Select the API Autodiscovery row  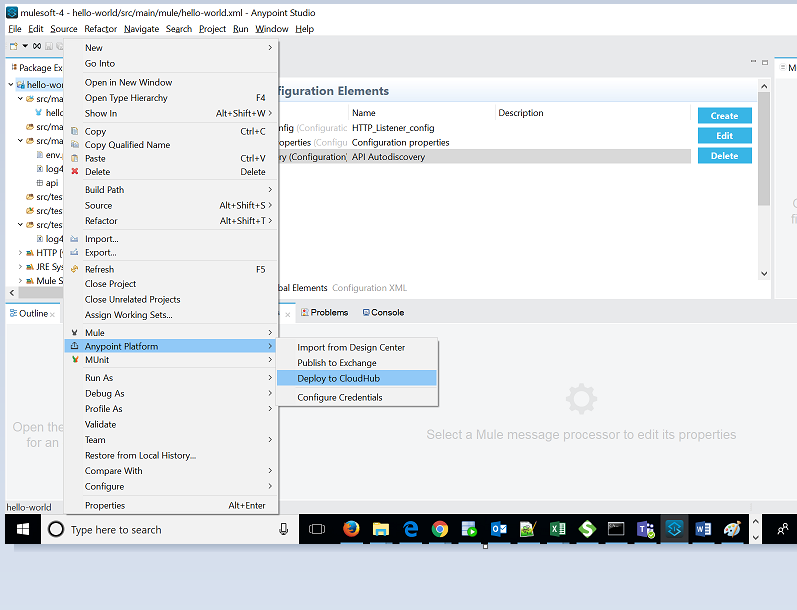click(x=484, y=157)
